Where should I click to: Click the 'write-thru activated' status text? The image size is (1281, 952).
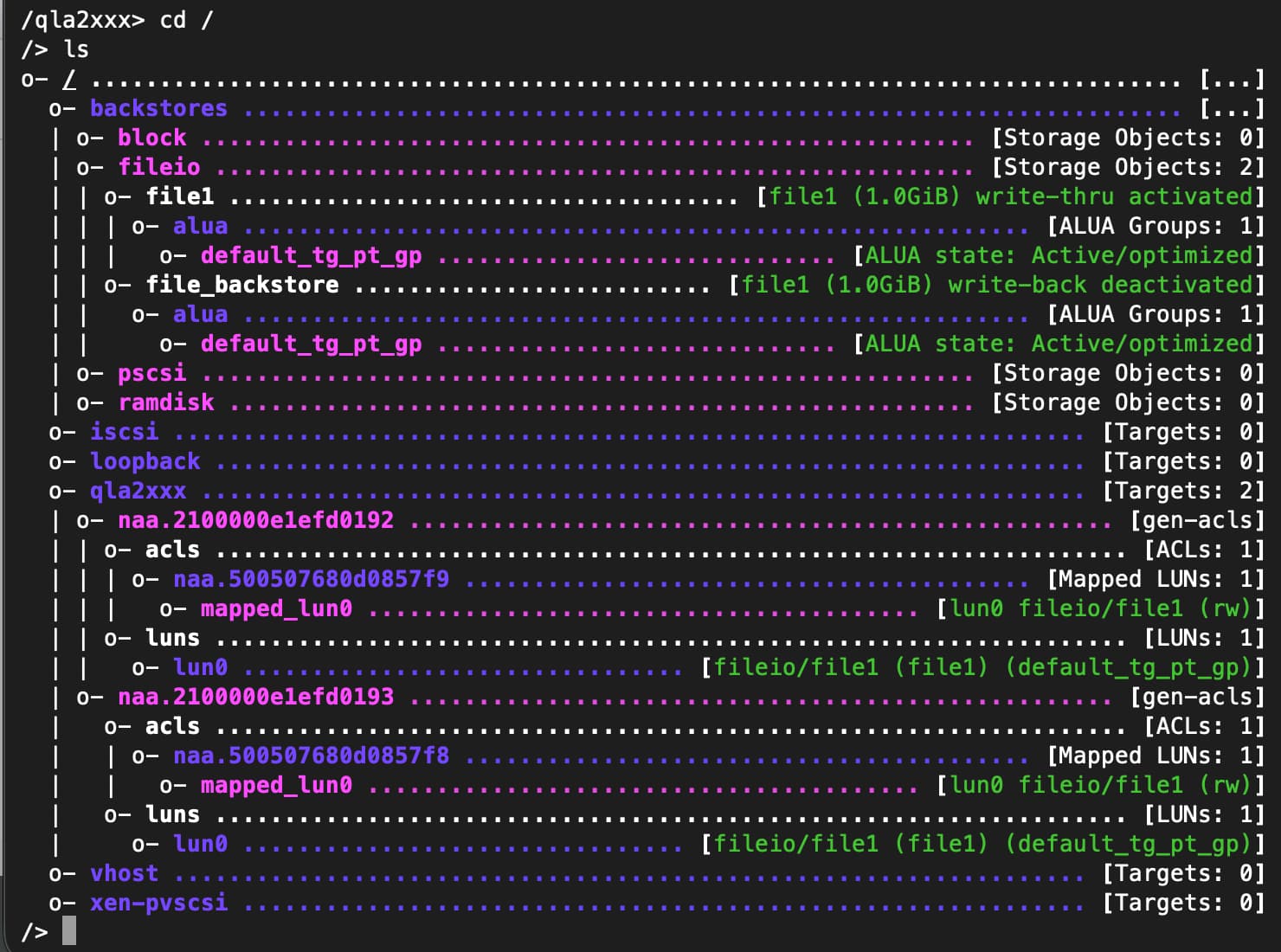pos(1113,196)
